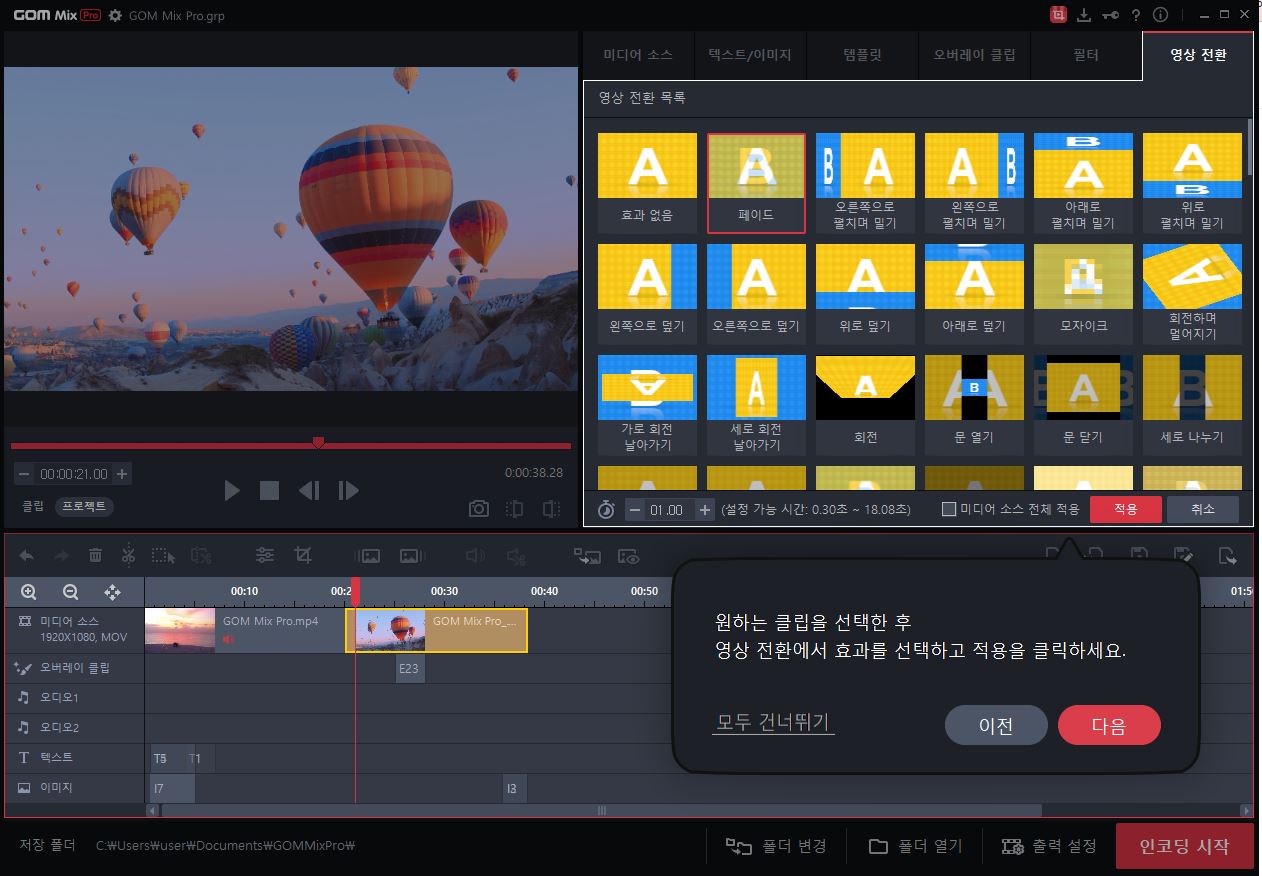Stop the preview playback
This screenshot has height=876, width=1262.
point(269,490)
